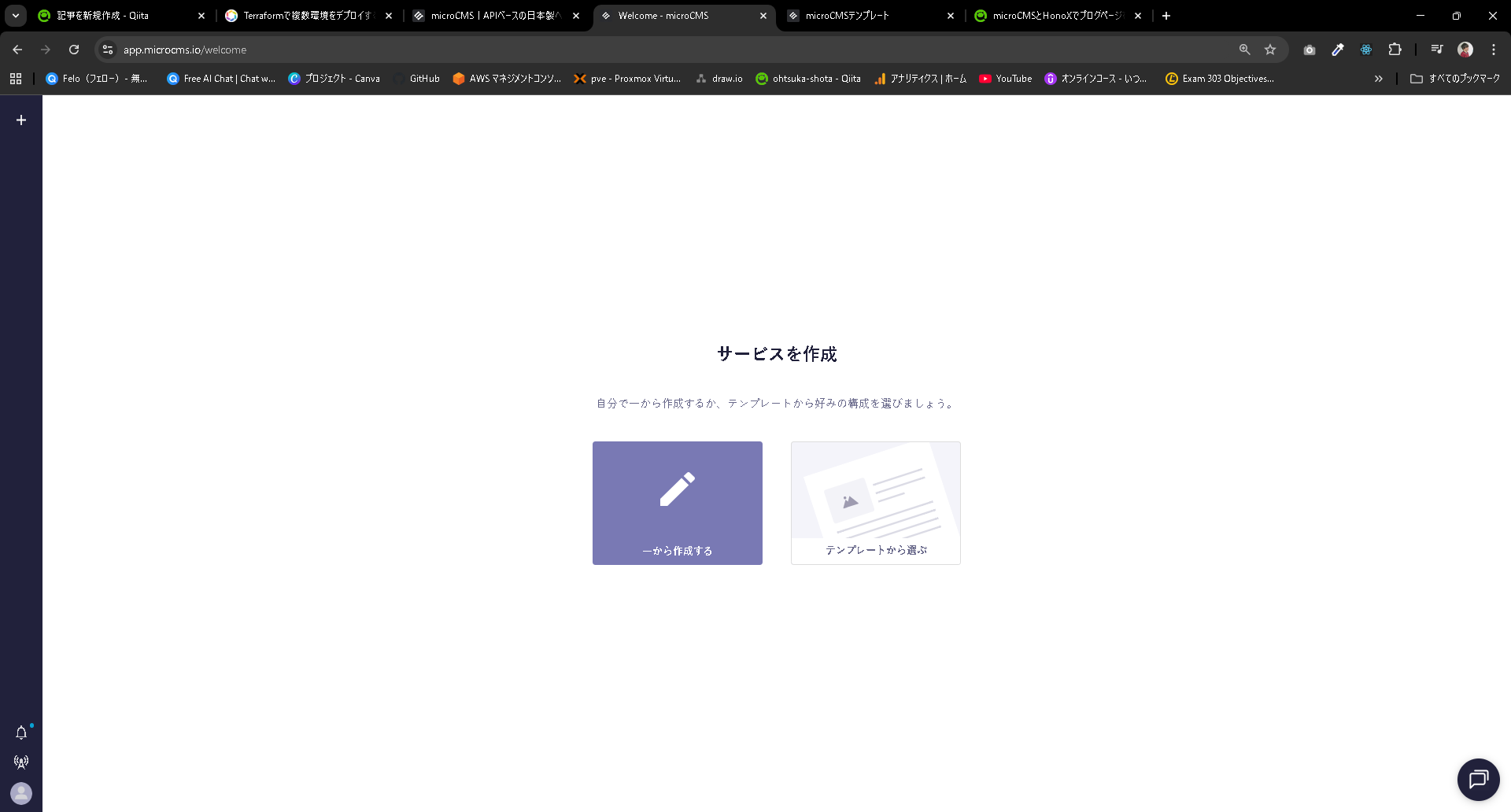This screenshot has height=812, width=1511.
Task: Switch to microCMSとHonoX tab
Action: [x=1058, y=16]
